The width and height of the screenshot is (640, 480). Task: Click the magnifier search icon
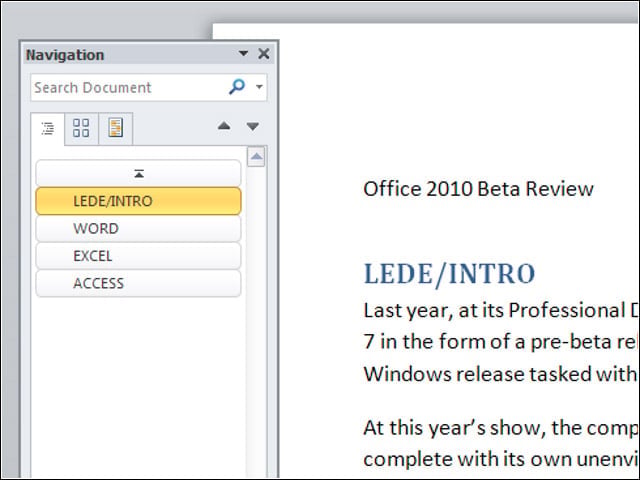(237, 87)
